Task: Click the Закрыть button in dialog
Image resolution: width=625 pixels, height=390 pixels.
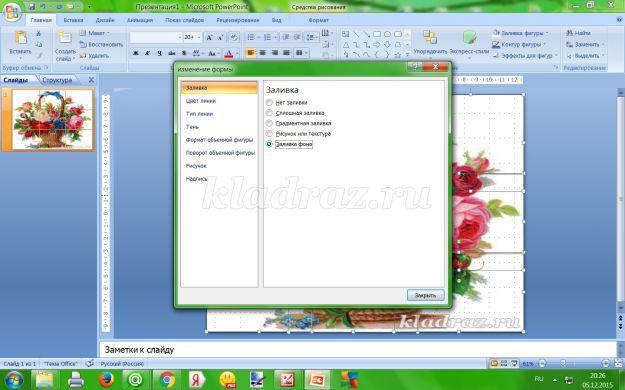Action: 425,295
